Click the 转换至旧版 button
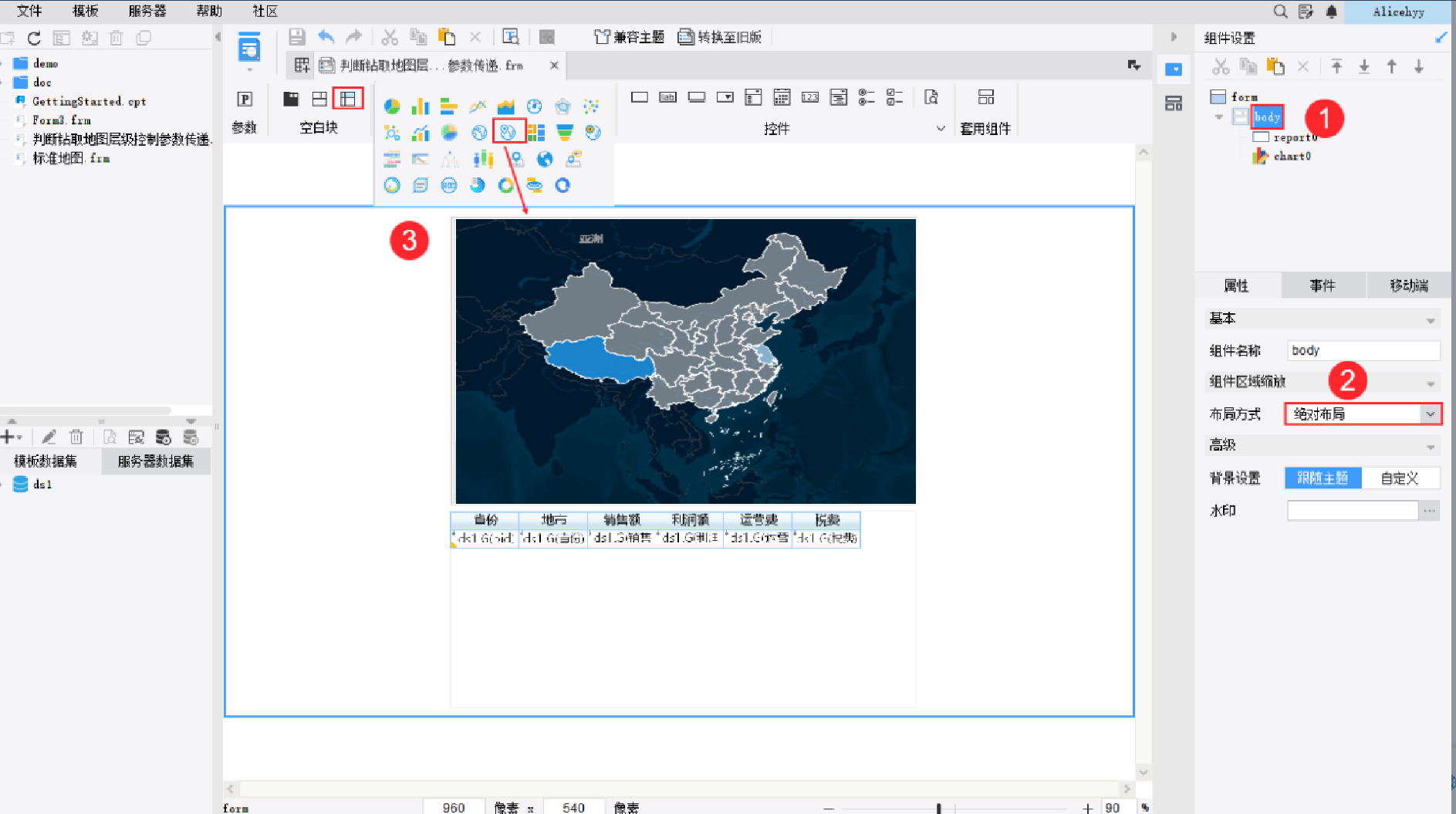Screen dimensions: 1456x814 pyautogui.click(x=720, y=37)
